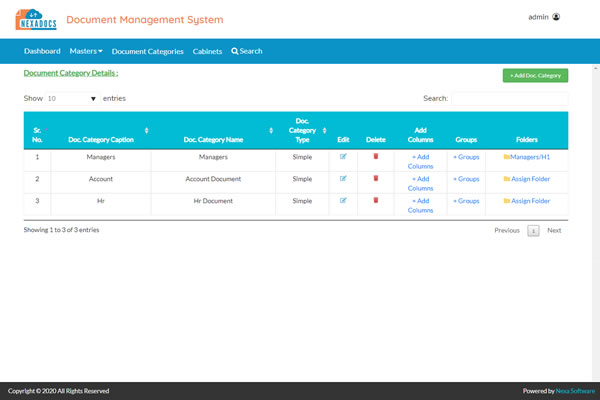Click the edit icon for Account row

pyautogui.click(x=344, y=178)
